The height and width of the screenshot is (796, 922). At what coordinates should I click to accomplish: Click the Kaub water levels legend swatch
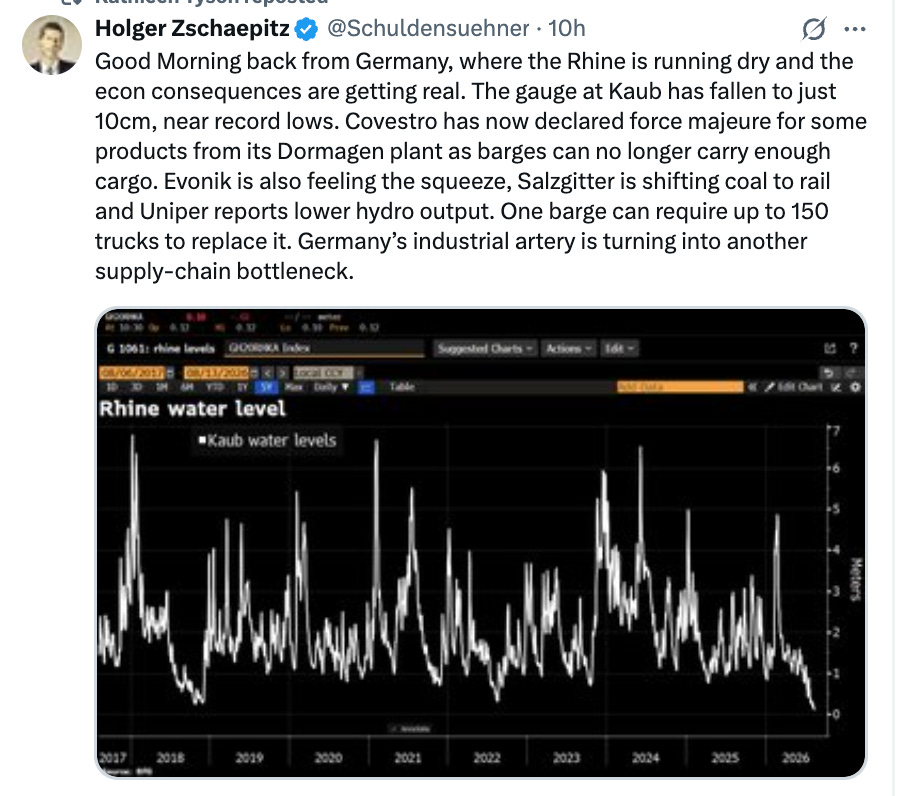click(202, 440)
